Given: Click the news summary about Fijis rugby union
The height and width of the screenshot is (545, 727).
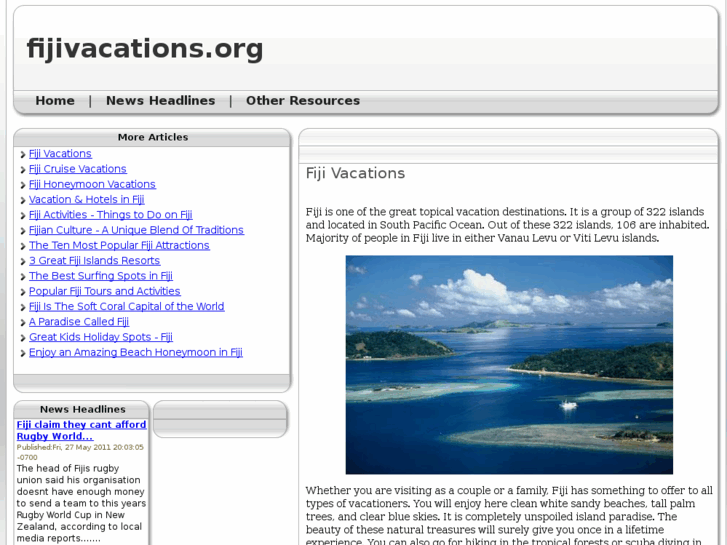Looking at the screenshot, I should tap(81, 503).
